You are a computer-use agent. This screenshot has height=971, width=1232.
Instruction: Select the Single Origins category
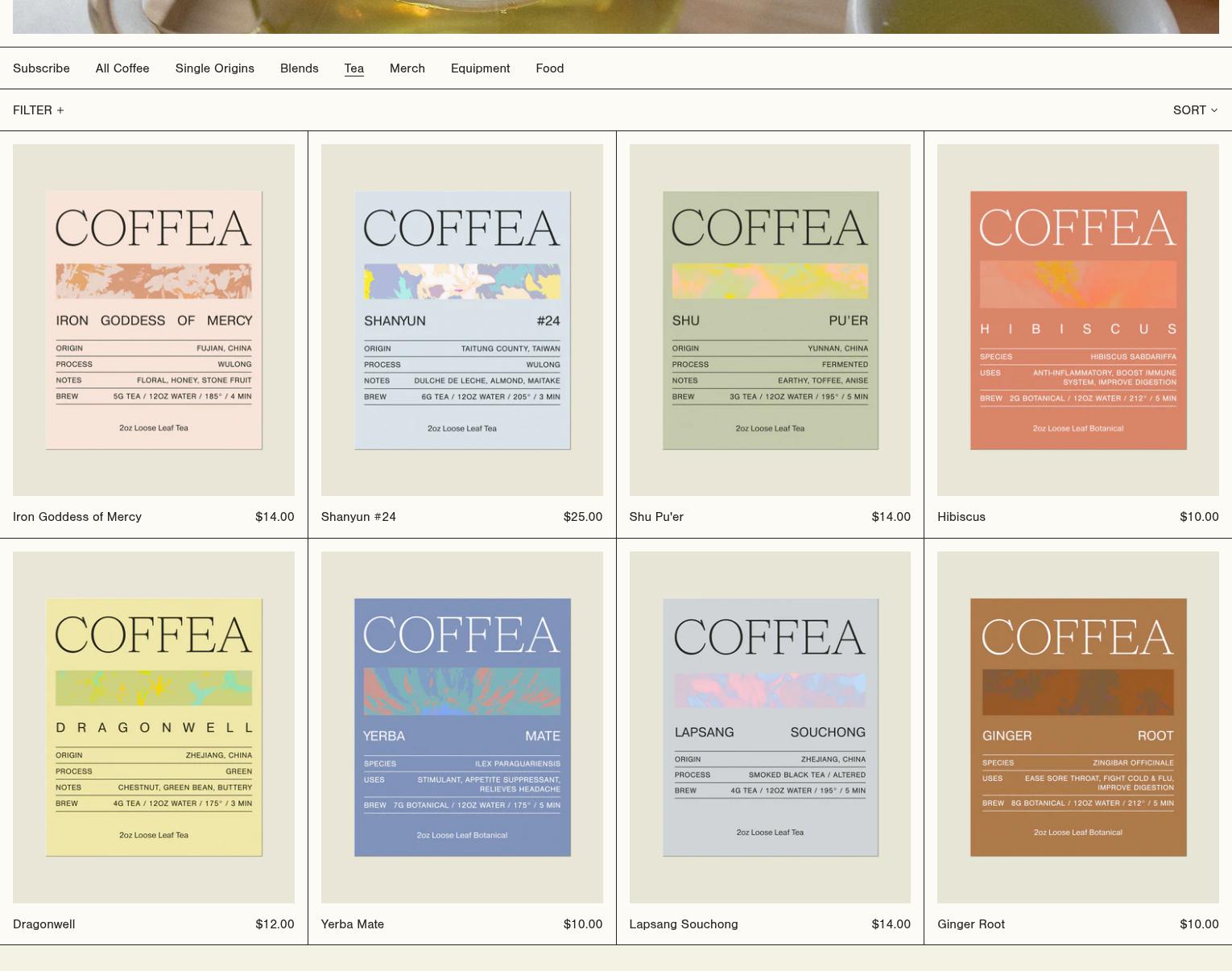click(214, 68)
